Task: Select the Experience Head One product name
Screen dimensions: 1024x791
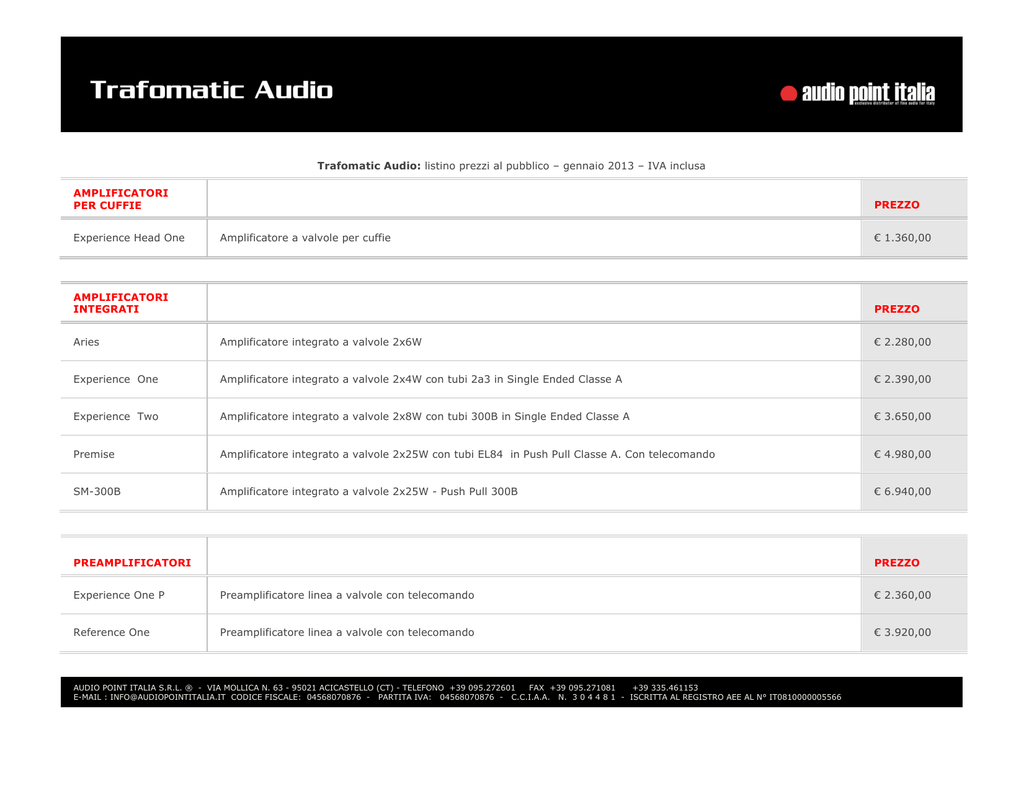Action: [129, 238]
